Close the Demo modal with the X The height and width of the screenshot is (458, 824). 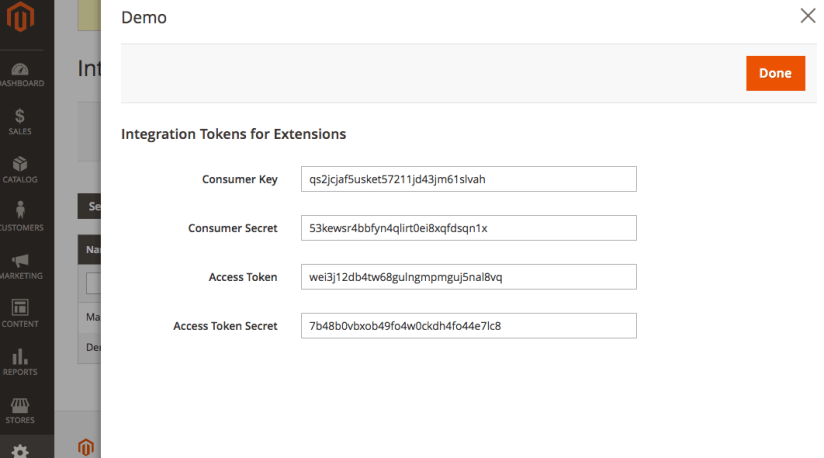pyautogui.click(x=807, y=16)
